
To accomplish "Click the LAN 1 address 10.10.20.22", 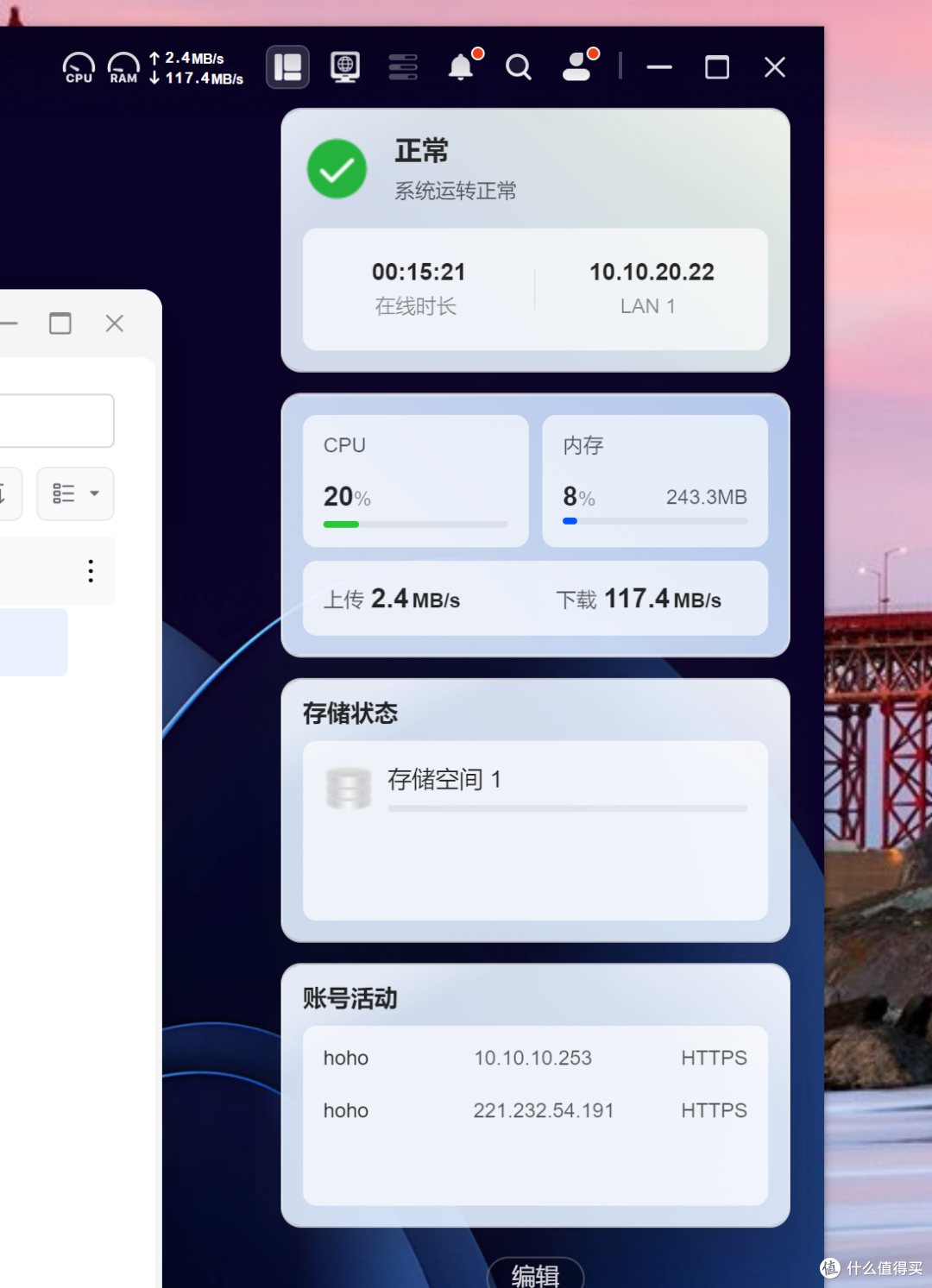I will (652, 273).
